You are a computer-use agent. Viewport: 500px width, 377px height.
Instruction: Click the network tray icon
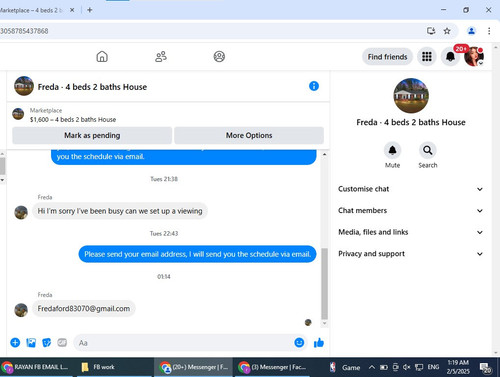[419, 367]
